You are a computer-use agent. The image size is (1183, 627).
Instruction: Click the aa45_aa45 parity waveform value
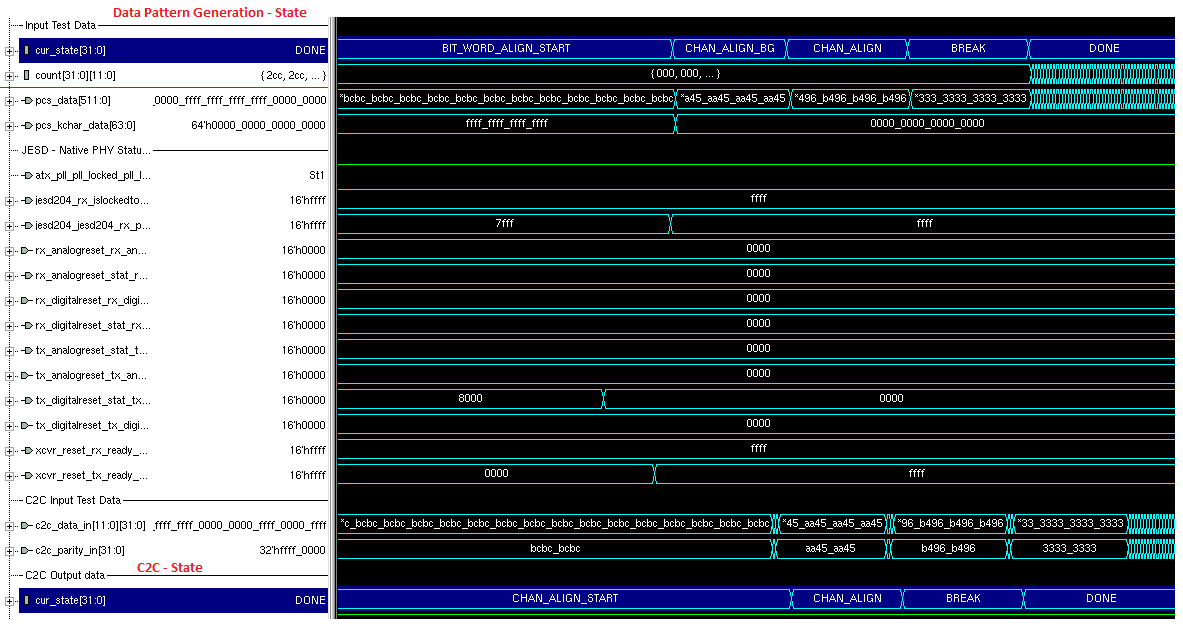[x=830, y=549]
